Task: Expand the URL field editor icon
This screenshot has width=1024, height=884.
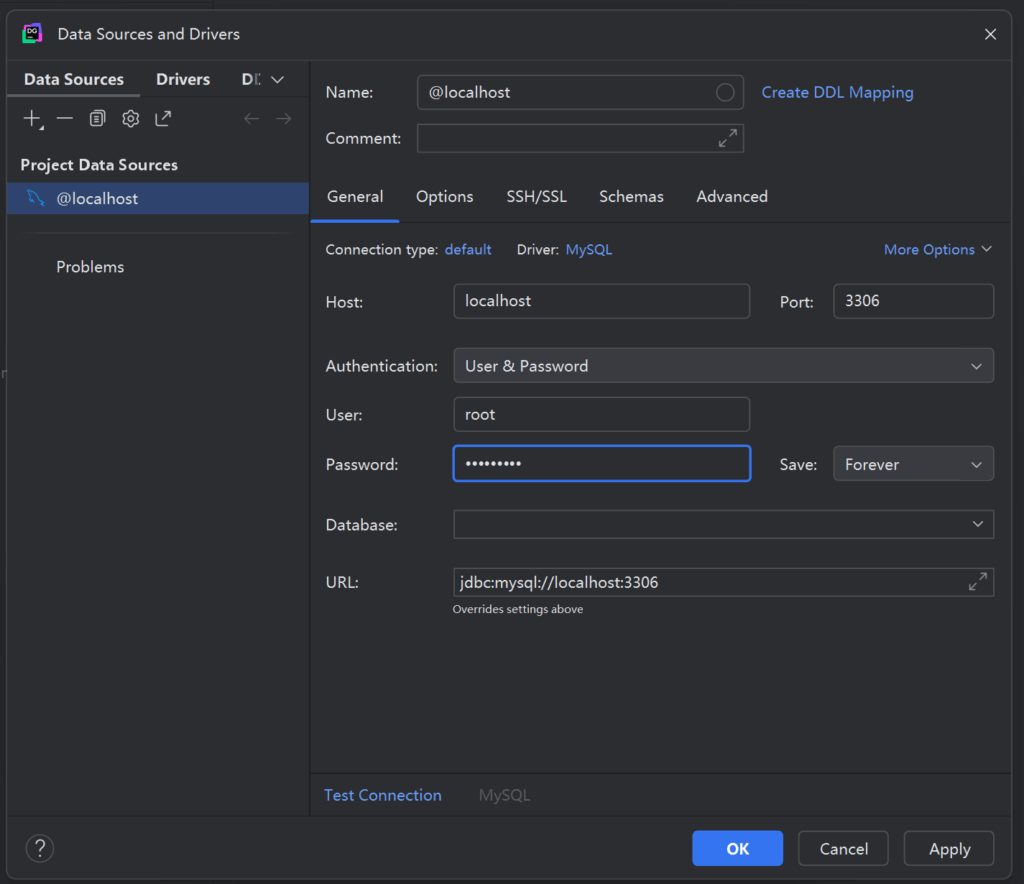Action: pyautogui.click(x=978, y=582)
